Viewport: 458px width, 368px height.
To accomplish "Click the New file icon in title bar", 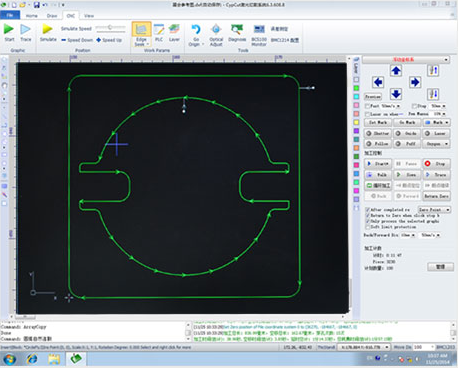I will (14, 5).
